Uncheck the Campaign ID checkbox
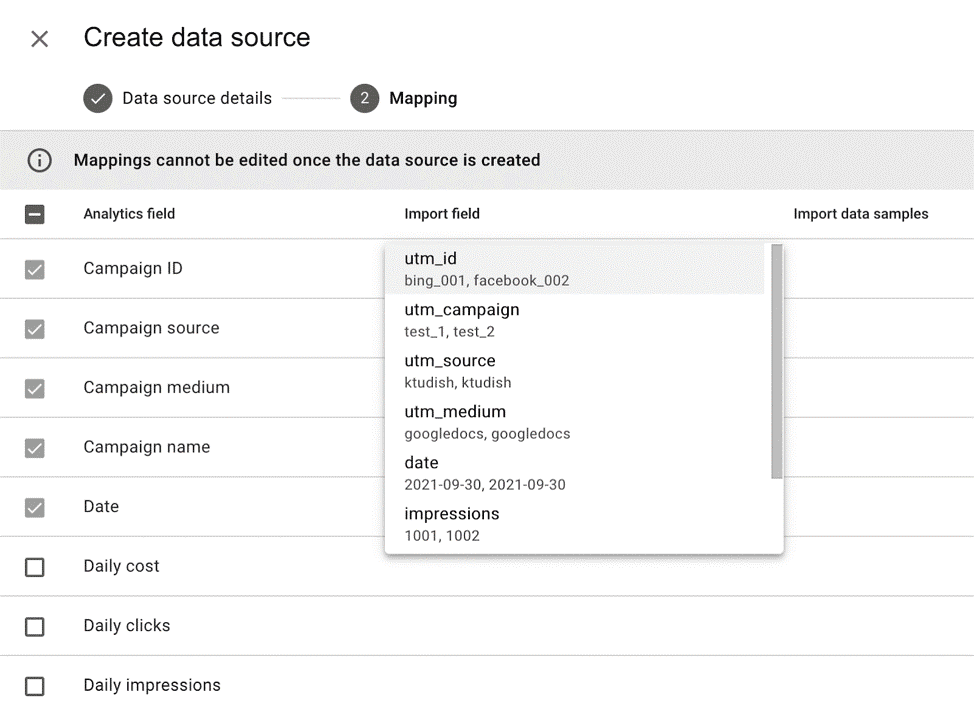This screenshot has height=712, width=974. [36, 268]
